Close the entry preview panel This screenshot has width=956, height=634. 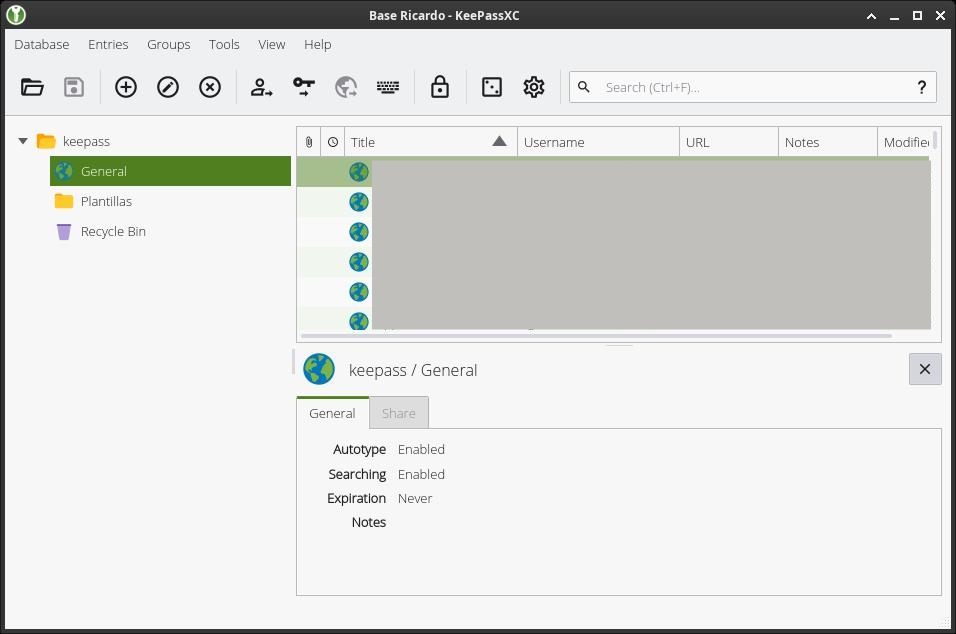[x=925, y=369]
